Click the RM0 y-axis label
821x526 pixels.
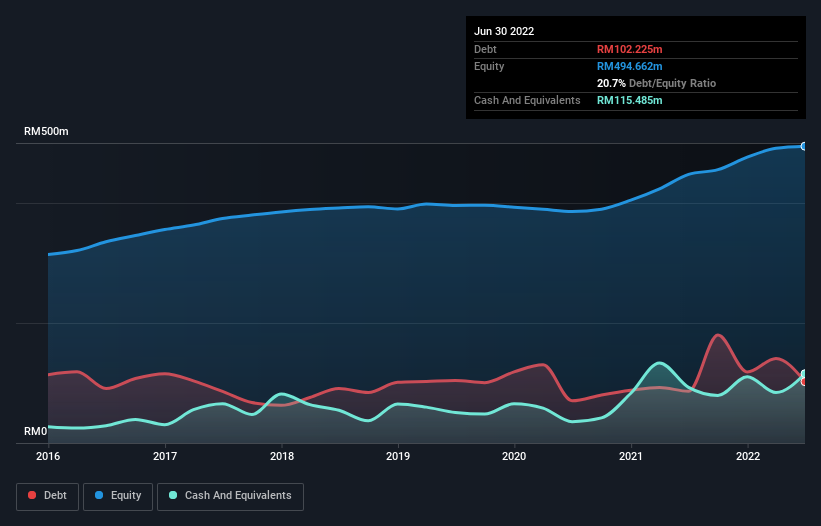[x=35, y=431]
